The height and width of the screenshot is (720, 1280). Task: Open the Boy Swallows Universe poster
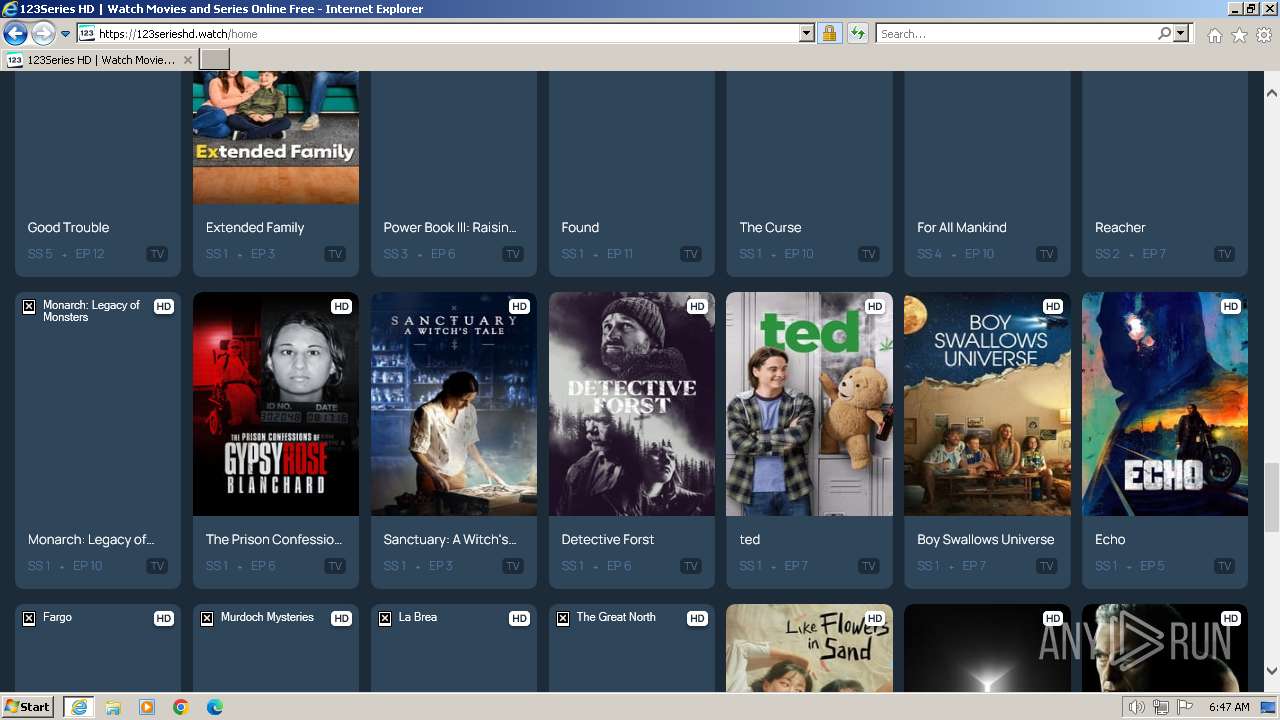click(x=987, y=404)
